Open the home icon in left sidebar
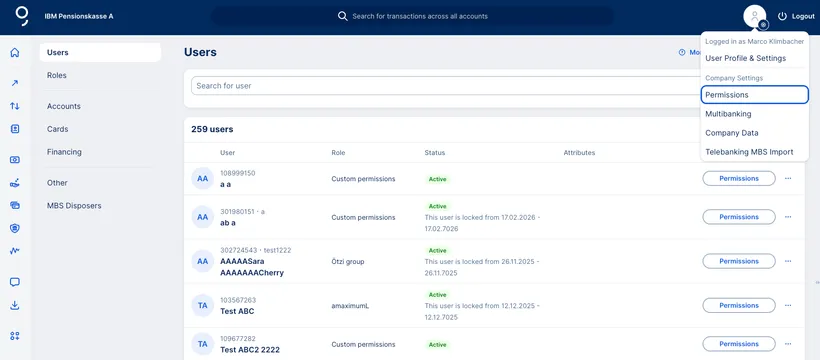This screenshot has width=820, height=360. [15, 52]
